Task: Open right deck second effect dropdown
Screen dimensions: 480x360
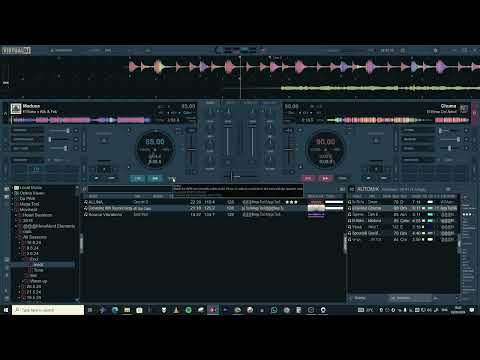Action: 417,139
